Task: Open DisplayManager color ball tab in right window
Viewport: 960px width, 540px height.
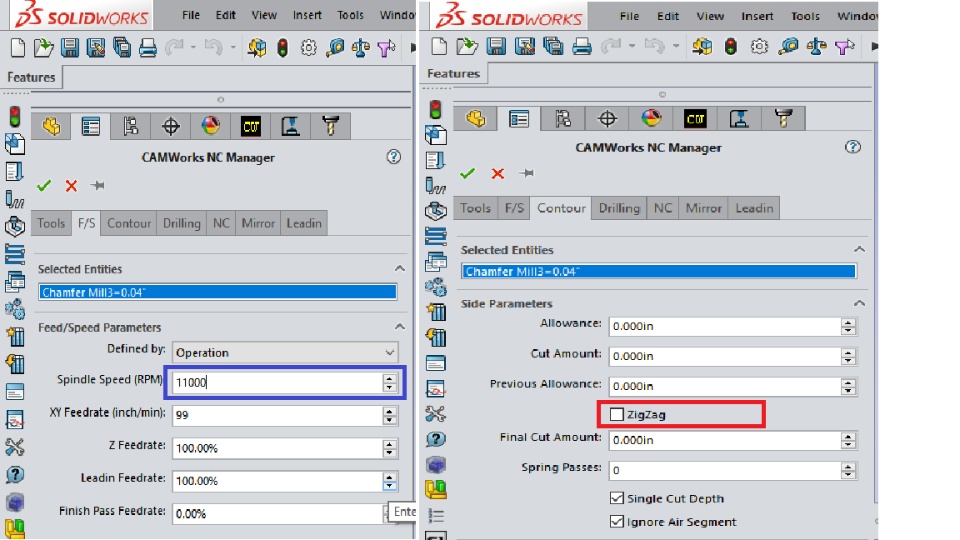Action: pyautogui.click(x=651, y=118)
